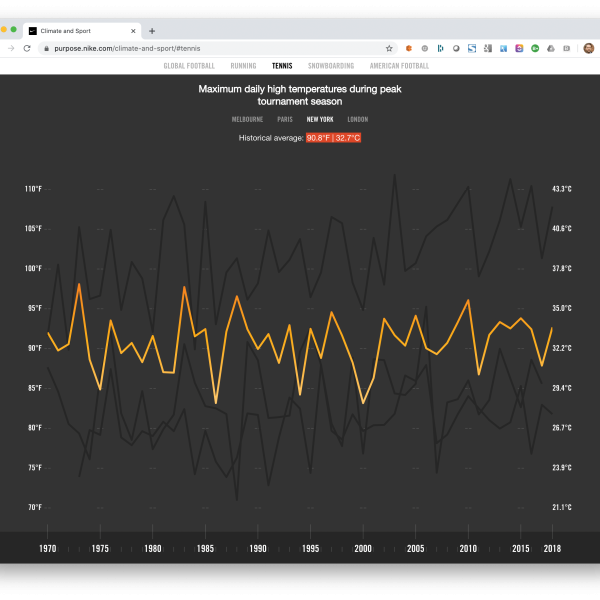Screen dimensions: 600x600
Task: Open a new tab with the plus icon
Action: coord(152,31)
